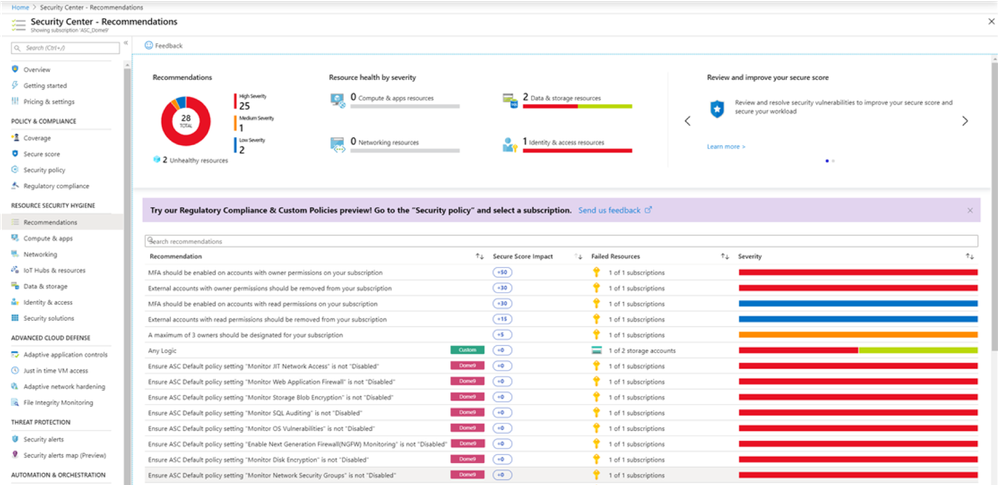Open Pricing & settings menu item
The width and height of the screenshot is (998, 485).
click(x=49, y=101)
